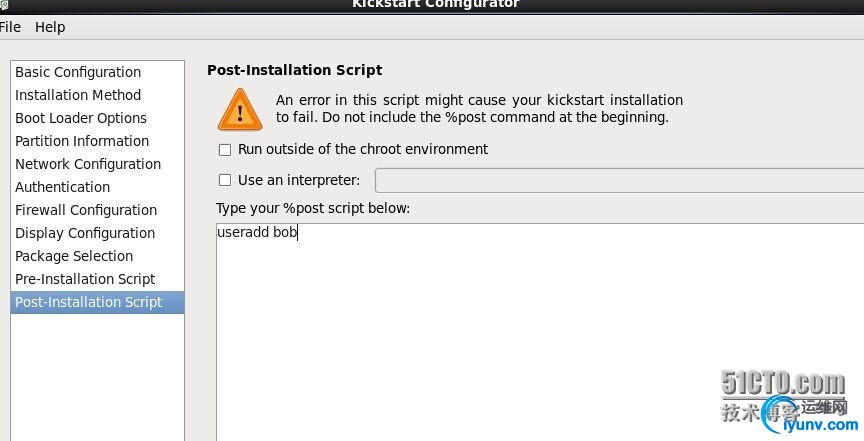Click the interpreter path text field
Screen dimensions: 864x441
[x=619, y=181]
